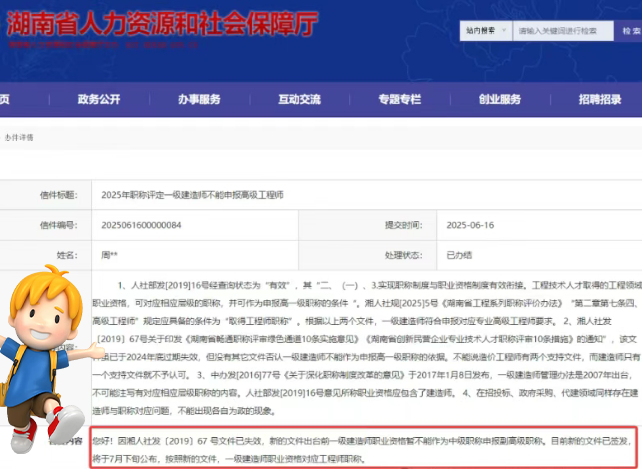Click the keyword search input field
This screenshot has height=469, width=642.
pos(563,31)
